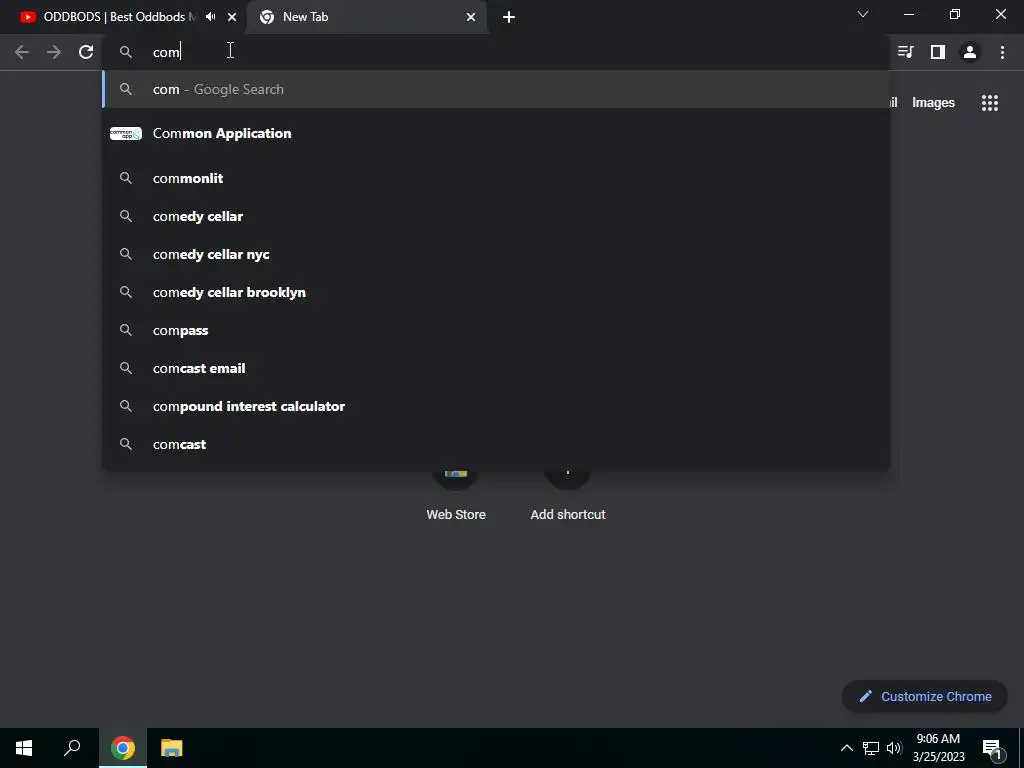The image size is (1024, 768).
Task: Open the volume tray icon
Action: (x=894, y=748)
